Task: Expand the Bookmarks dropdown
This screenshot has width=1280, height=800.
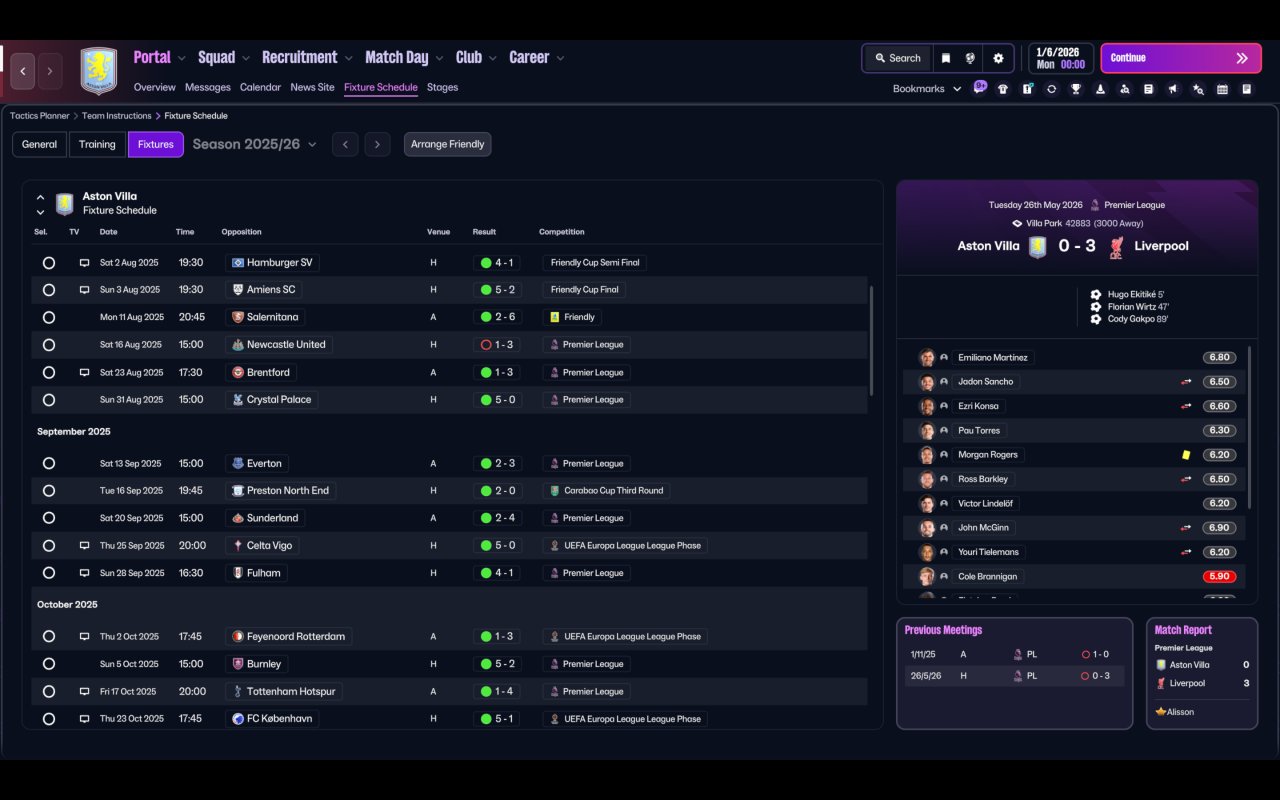Action: pos(927,89)
